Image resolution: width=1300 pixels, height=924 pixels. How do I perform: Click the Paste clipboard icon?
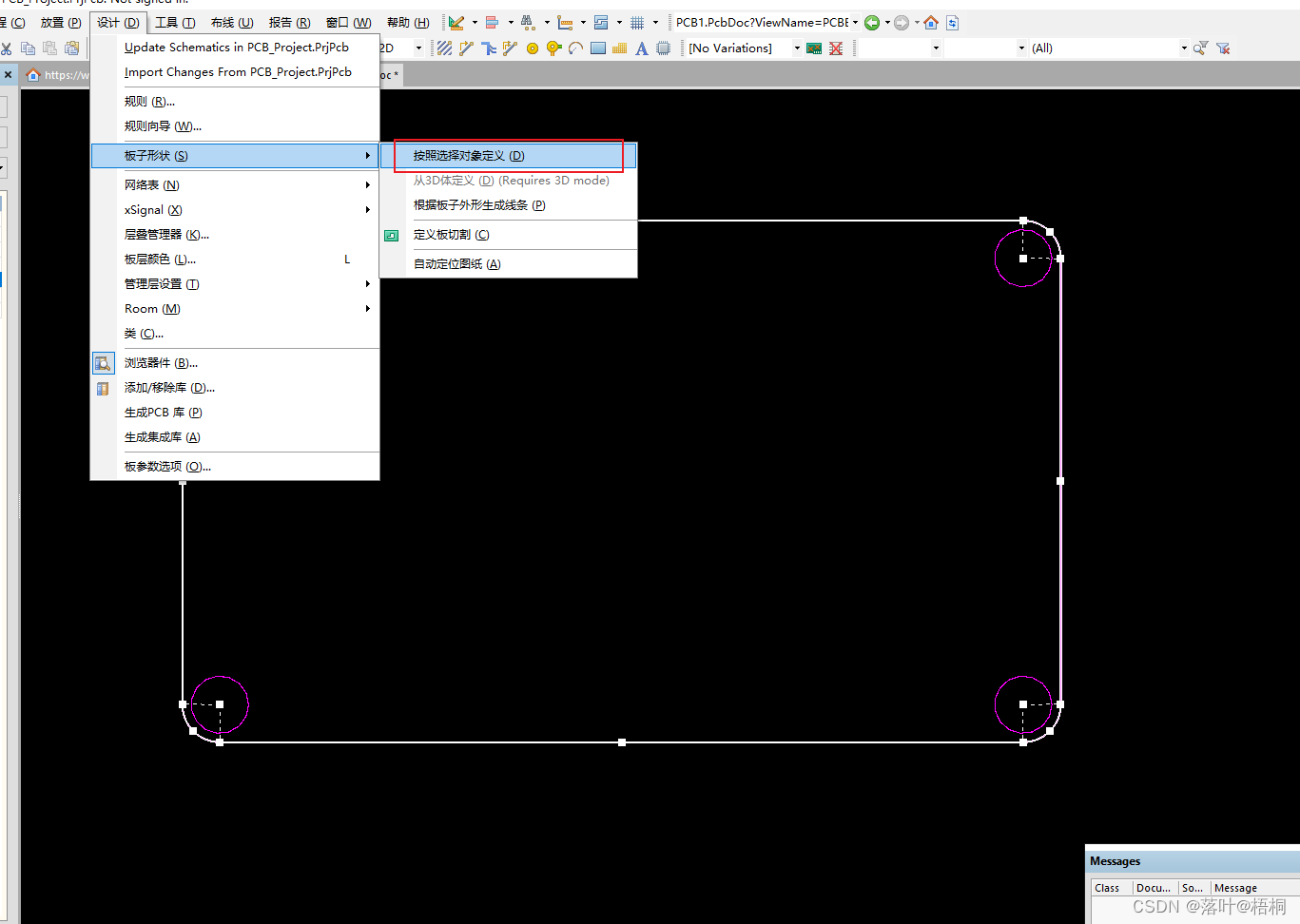click(49, 48)
